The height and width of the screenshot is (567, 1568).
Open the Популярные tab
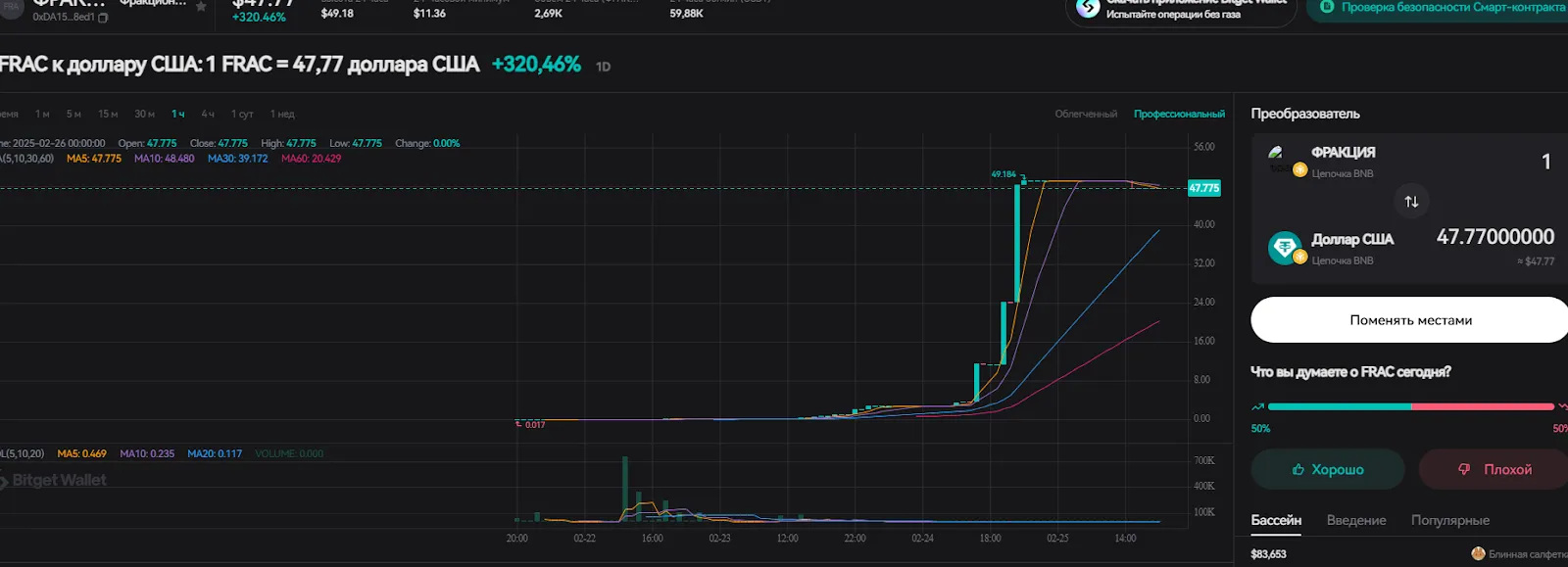(1449, 520)
